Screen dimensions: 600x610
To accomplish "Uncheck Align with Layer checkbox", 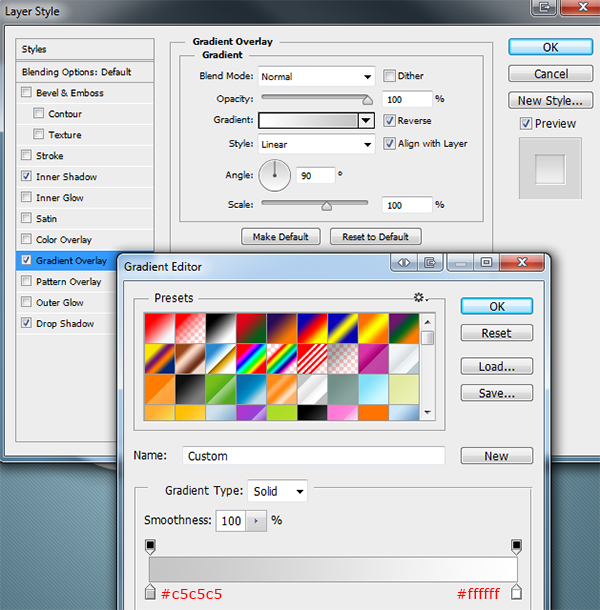I will 389,144.
